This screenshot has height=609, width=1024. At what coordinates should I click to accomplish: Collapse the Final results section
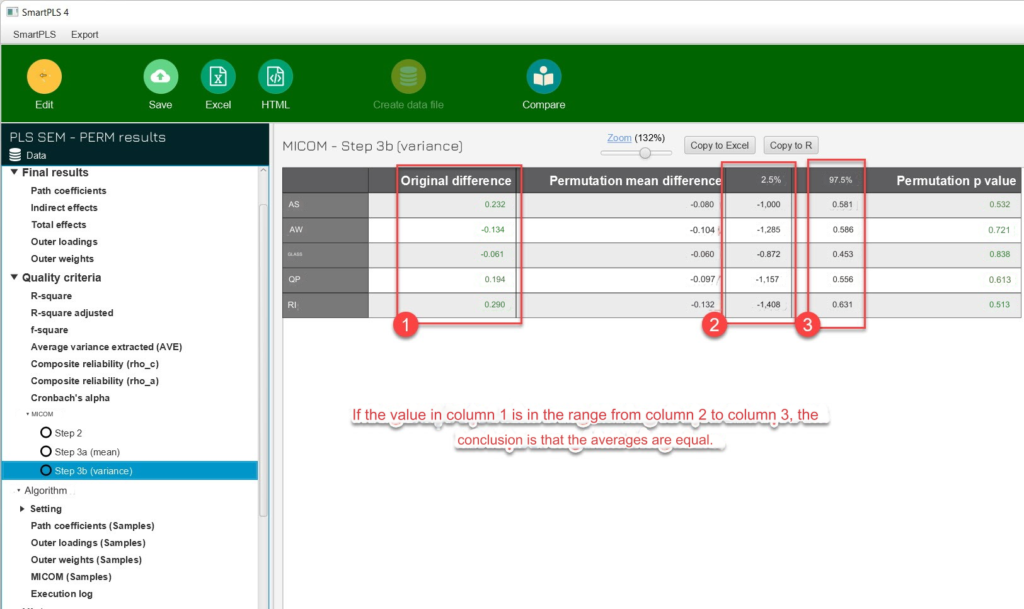[14, 173]
